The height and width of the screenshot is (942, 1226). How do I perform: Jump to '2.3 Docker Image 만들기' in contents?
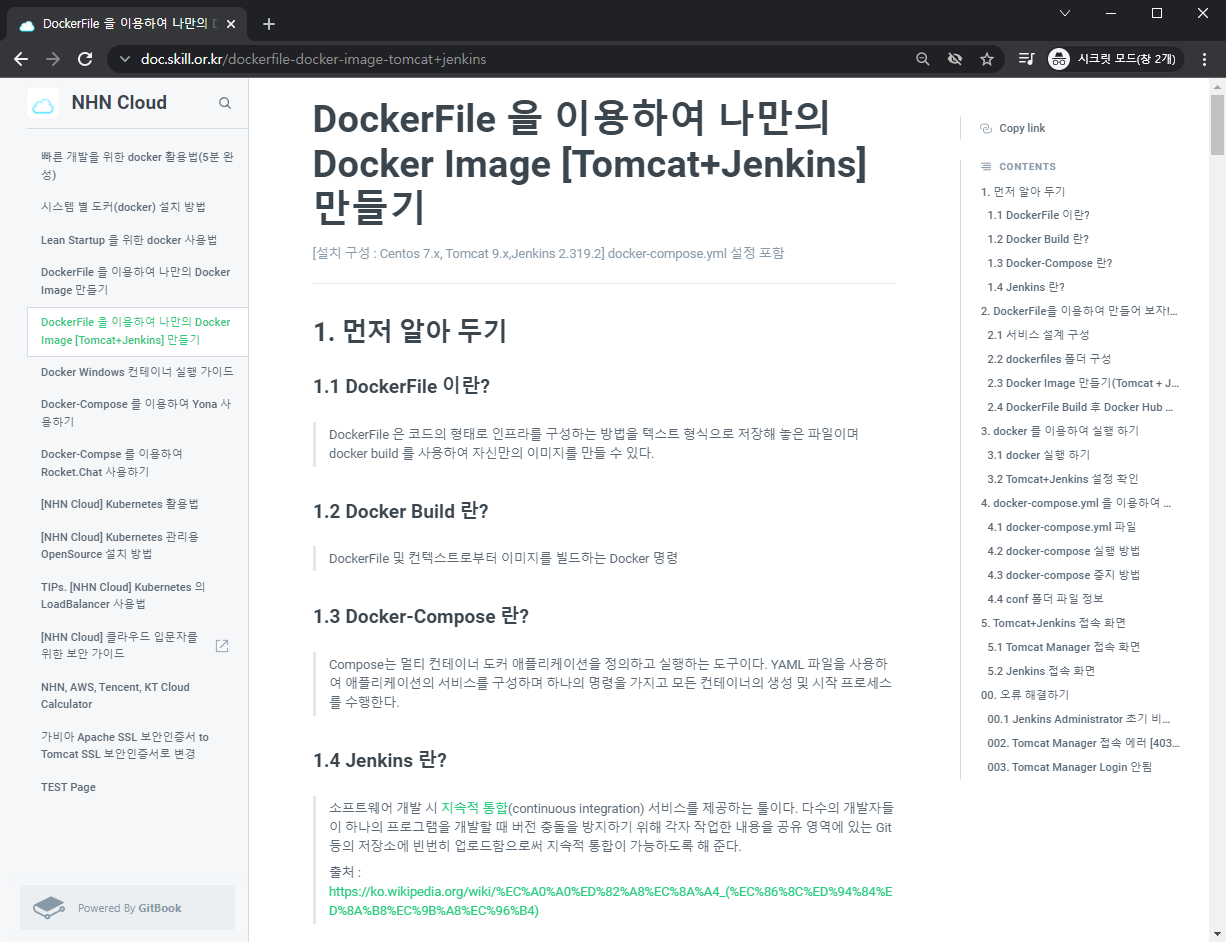pos(1083,383)
